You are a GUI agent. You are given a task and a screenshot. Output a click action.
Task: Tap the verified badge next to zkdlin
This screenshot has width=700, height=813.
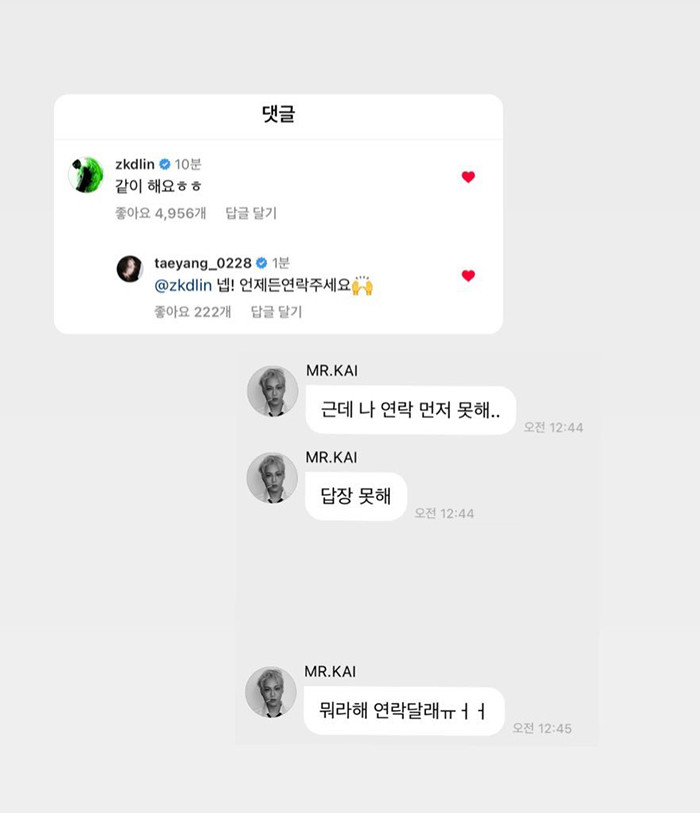point(165,164)
